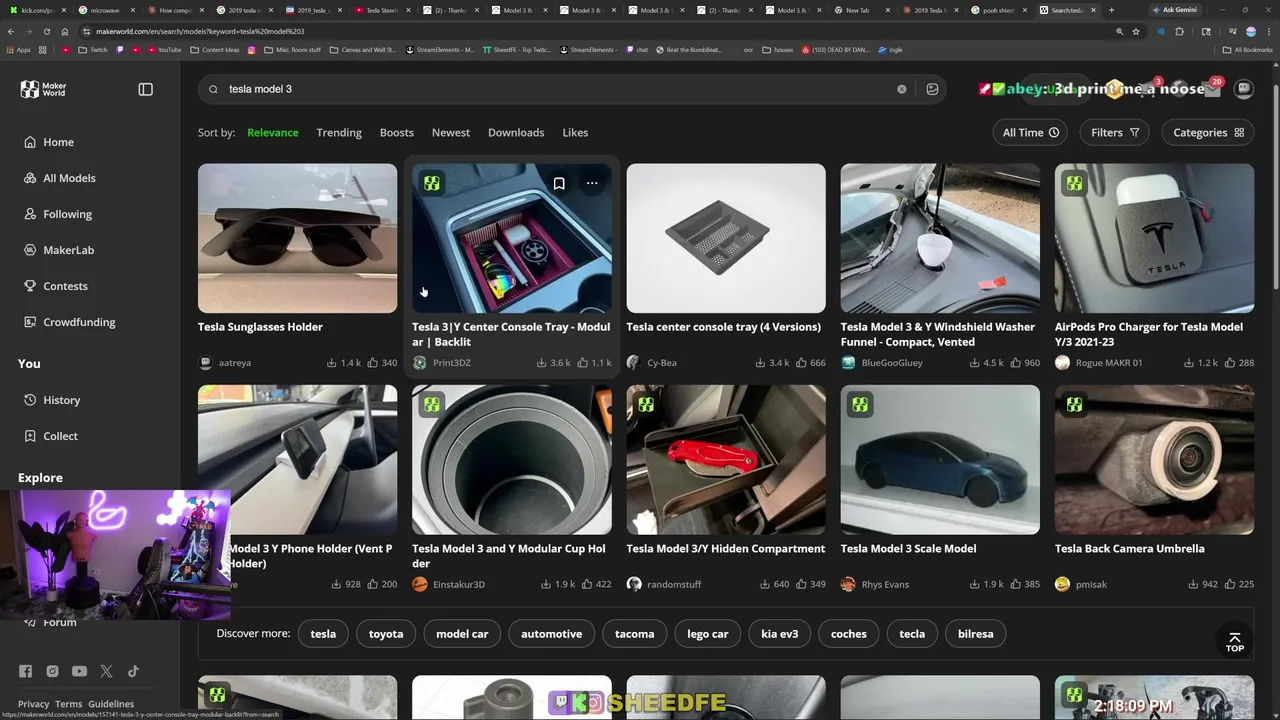The width and height of the screenshot is (1280, 720).
Task: Open Guidelines link in footer
Action: [111, 704]
